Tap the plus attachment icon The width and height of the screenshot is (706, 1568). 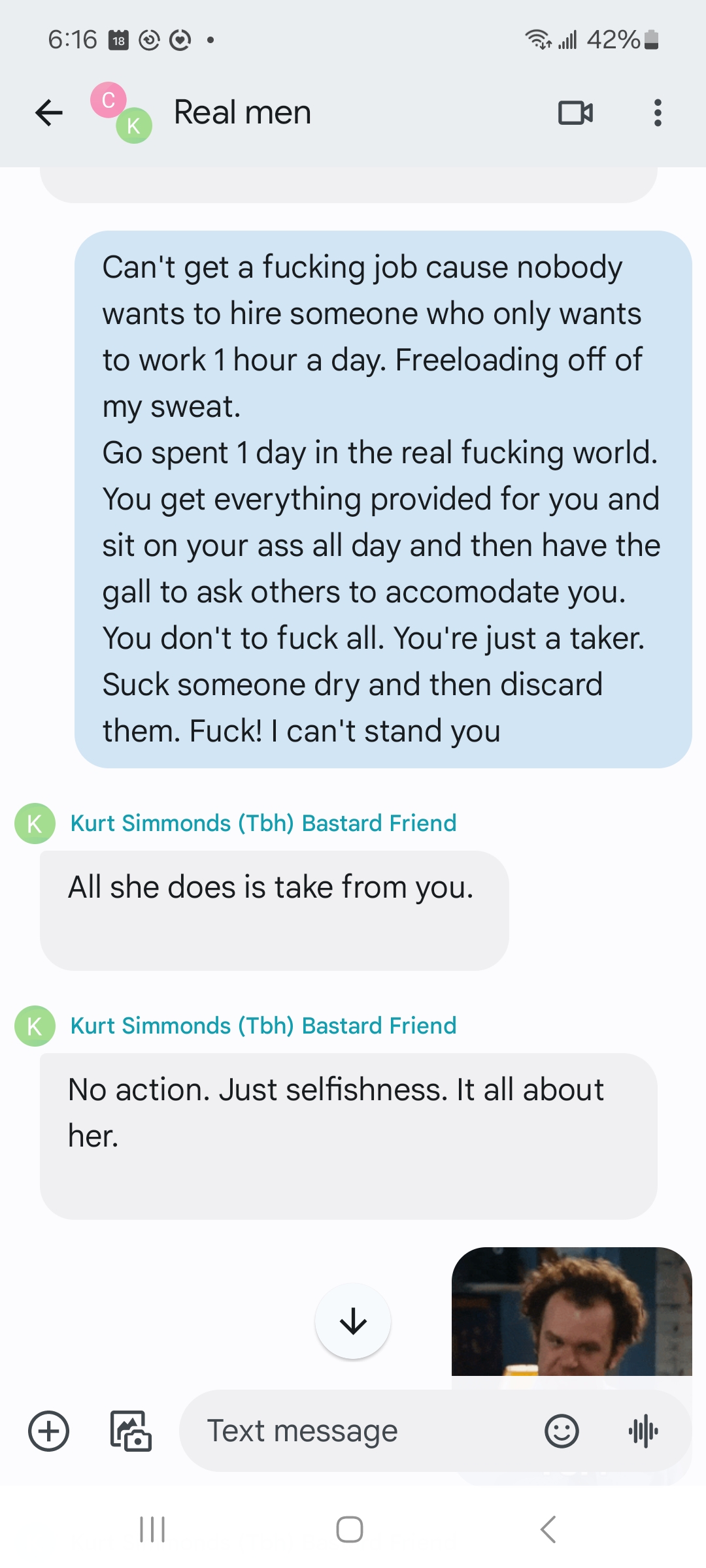point(49,1431)
